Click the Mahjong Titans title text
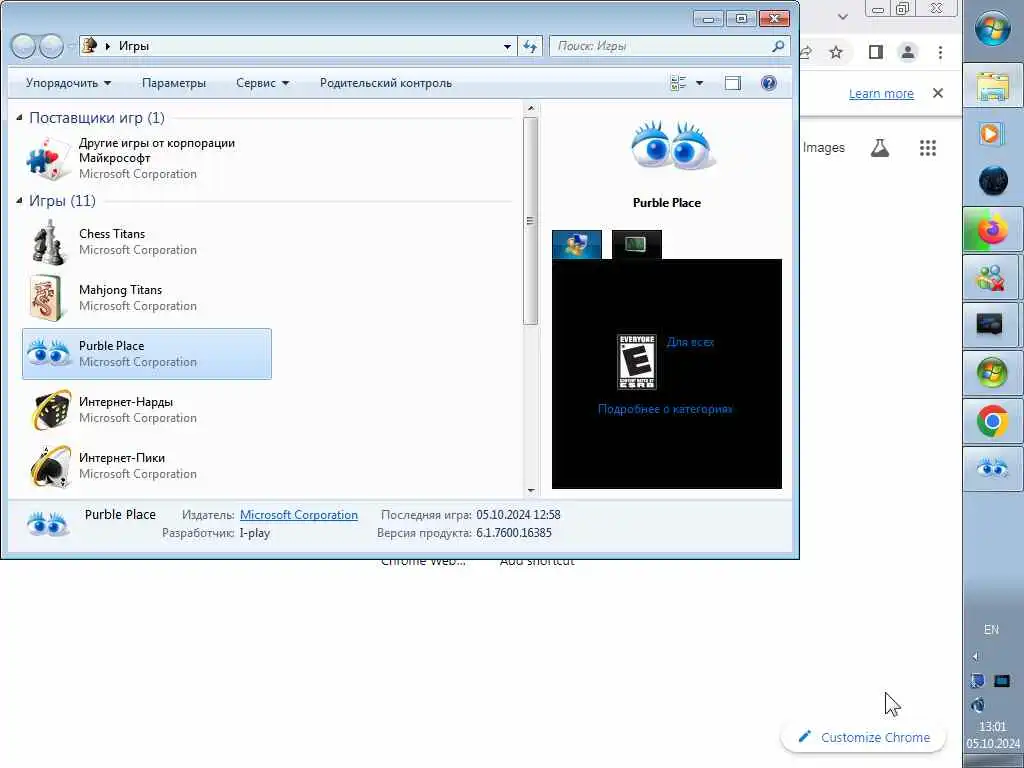Image resolution: width=1024 pixels, height=768 pixels. 120,289
